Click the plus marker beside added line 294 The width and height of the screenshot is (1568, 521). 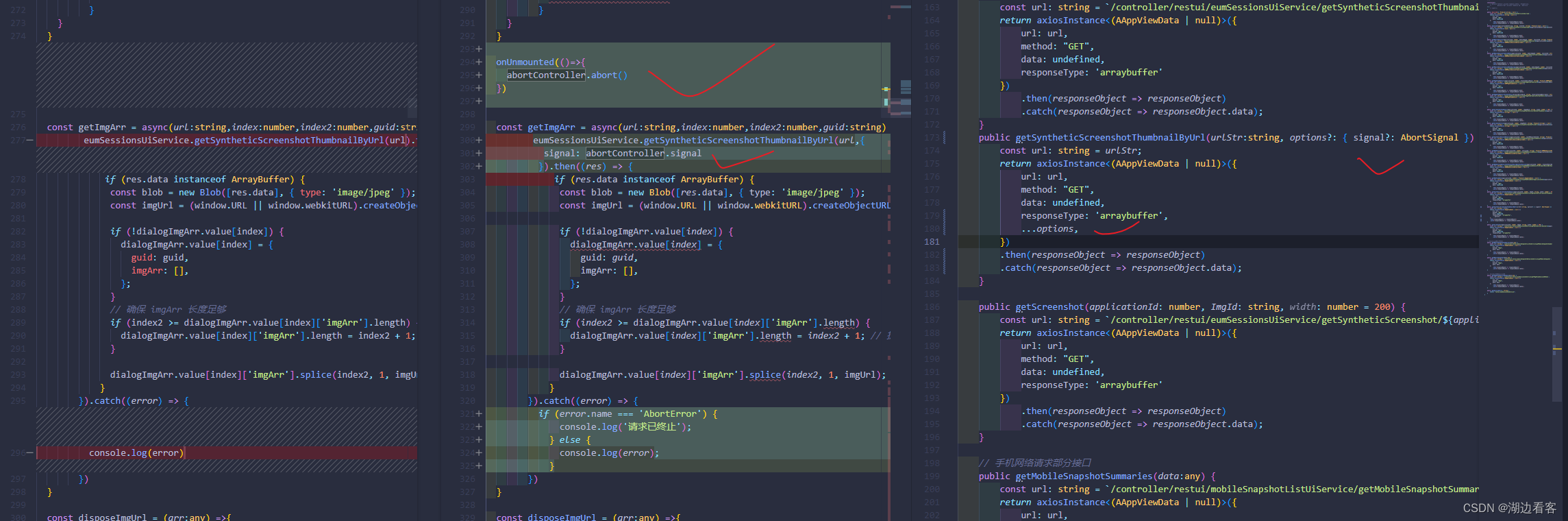479,62
